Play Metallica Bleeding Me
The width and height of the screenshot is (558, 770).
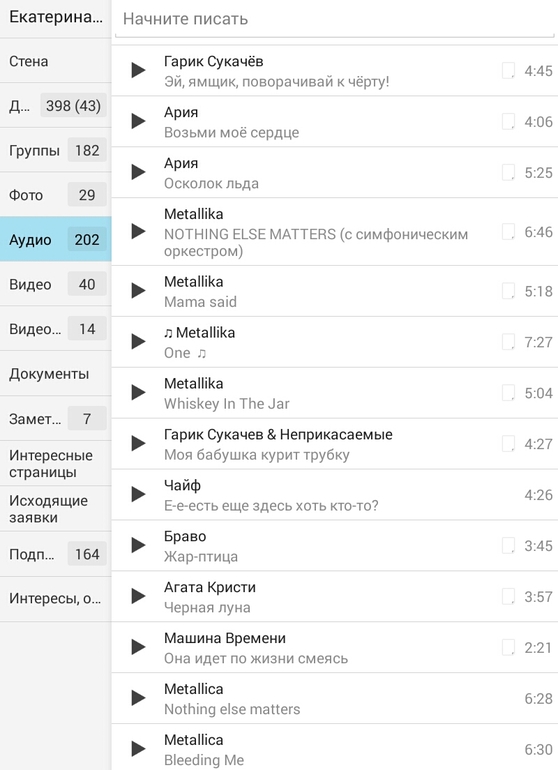click(139, 749)
